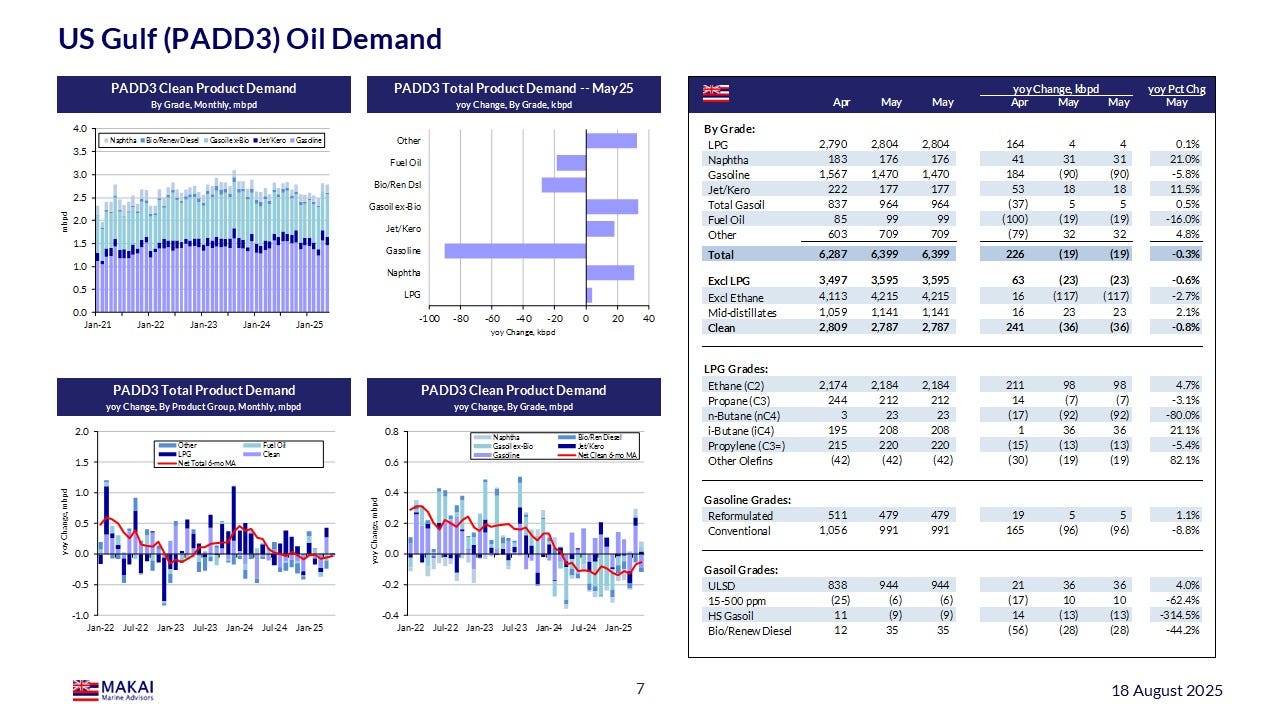Image resolution: width=1280 pixels, height=720 pixels.
Task: Click the 21.0% value in the Naphtha row
Action: coord(1183,159)
